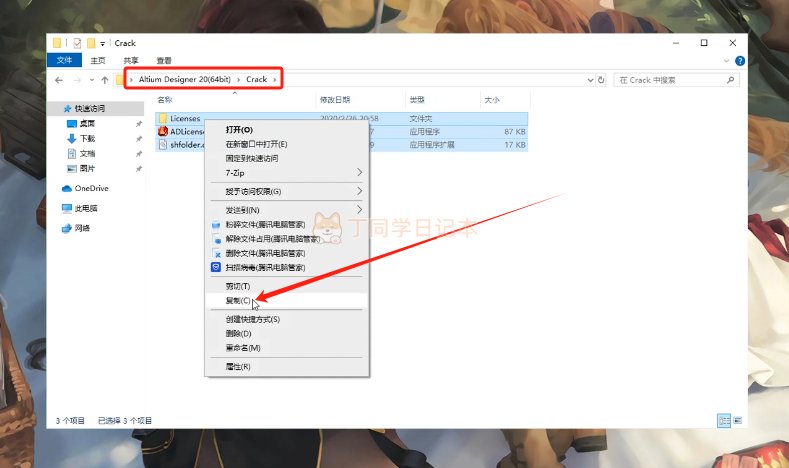Click the pin icon next to 桌面
Screen dimensions: 789x468
coord(138,124)
